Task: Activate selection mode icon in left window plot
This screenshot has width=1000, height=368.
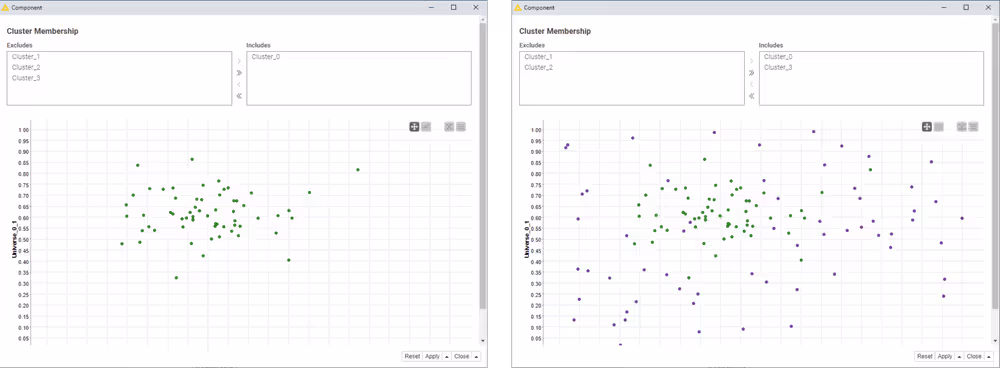Action: pos(426,127)
